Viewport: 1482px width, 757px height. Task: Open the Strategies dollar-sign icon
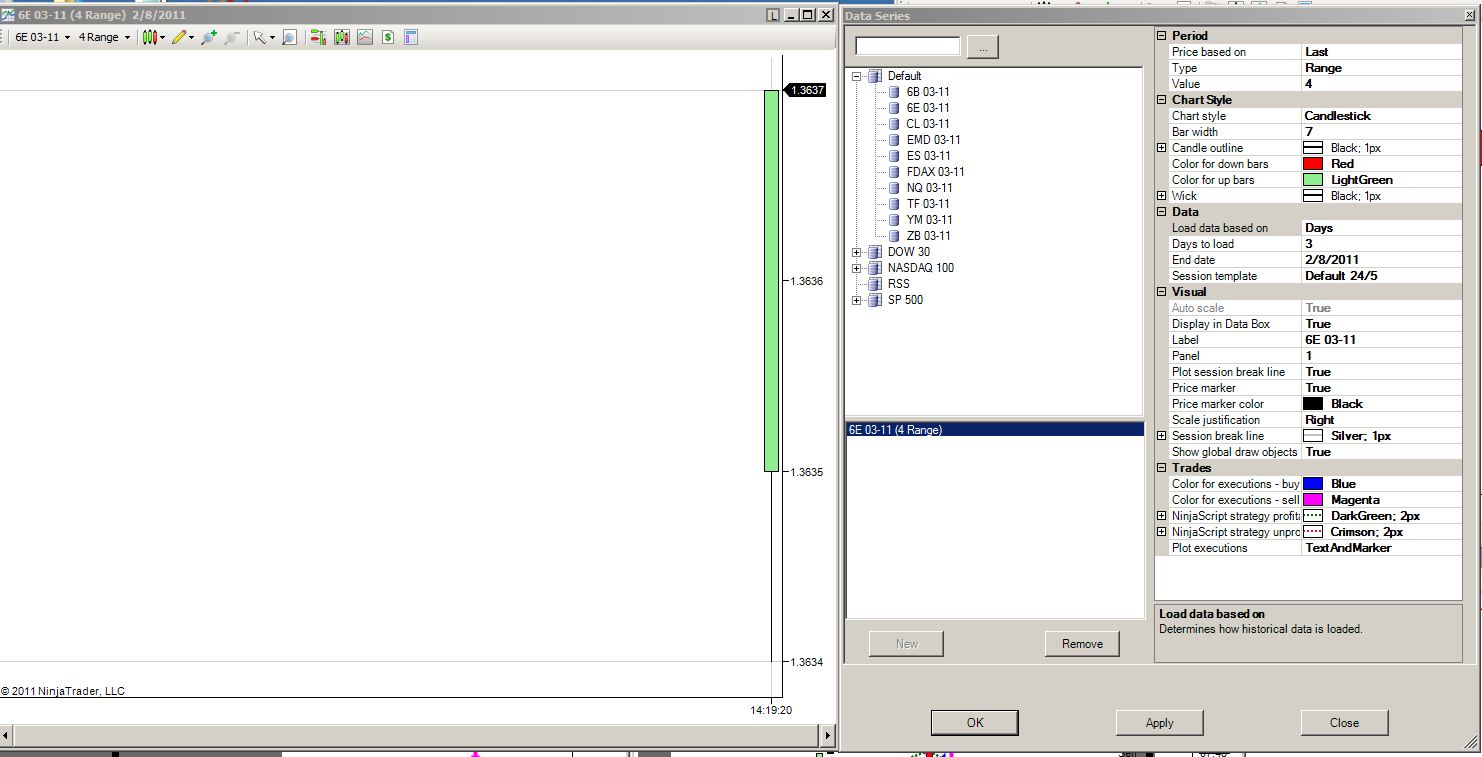(387, 37)
